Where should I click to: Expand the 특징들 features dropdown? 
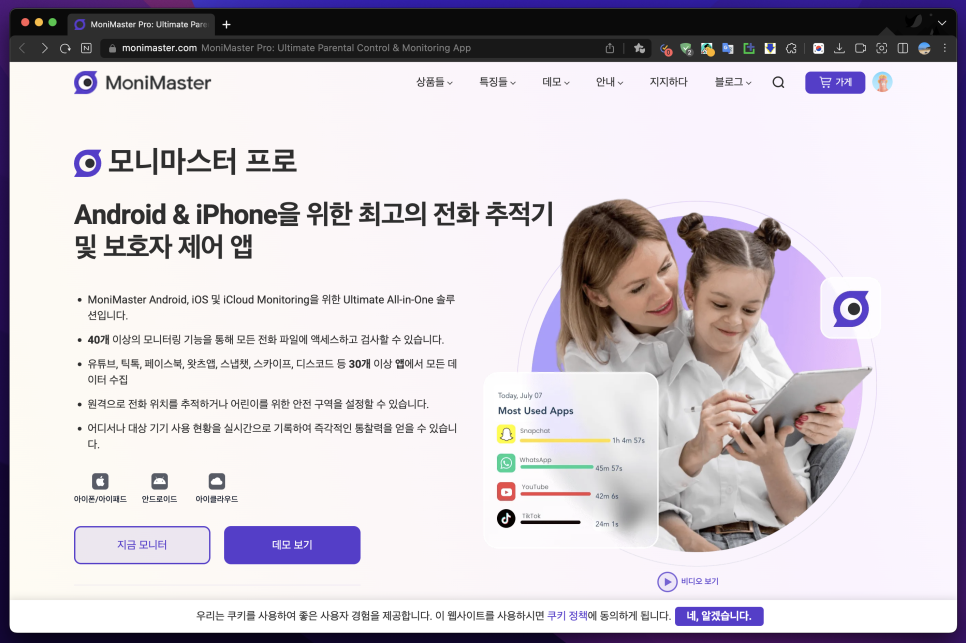click(x=498, y=82)
